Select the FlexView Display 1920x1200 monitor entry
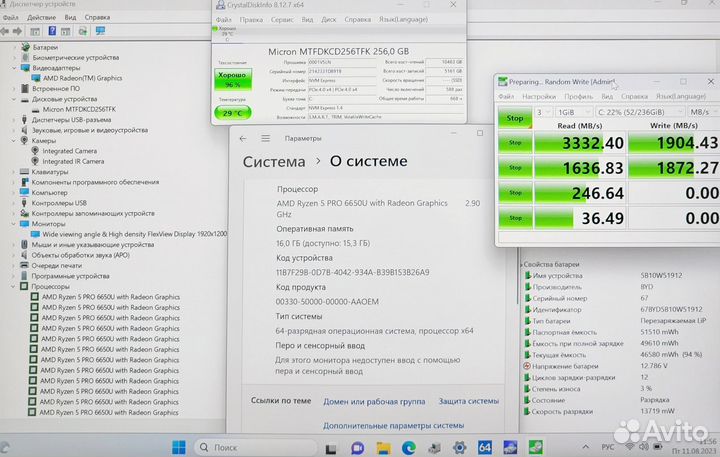The width and height of the screenshot is (720, 457). 135,234
